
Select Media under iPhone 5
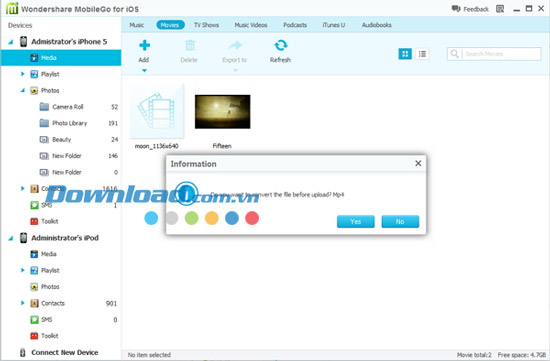pyautogui.click(x=61, y=58)
